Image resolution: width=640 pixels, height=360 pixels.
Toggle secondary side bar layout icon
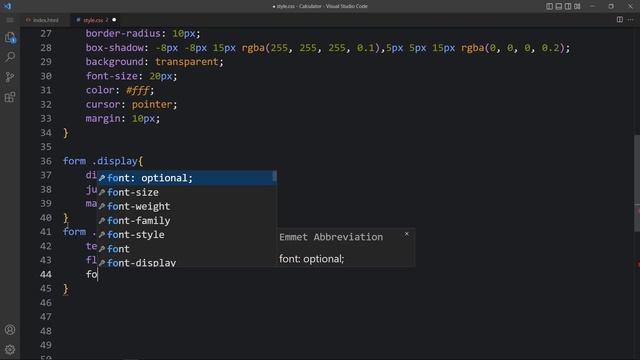tap(568, 6)
